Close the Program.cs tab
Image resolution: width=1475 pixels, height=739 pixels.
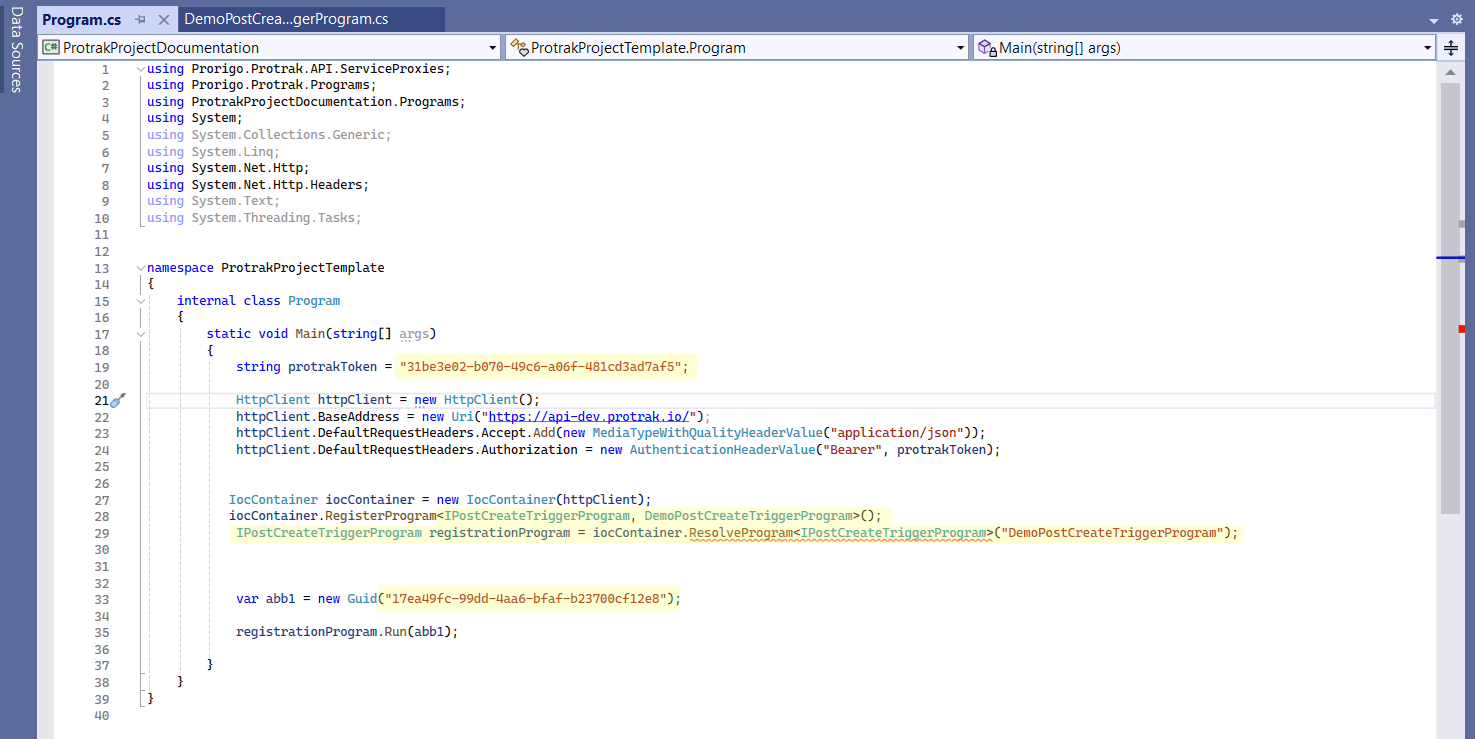164,20
